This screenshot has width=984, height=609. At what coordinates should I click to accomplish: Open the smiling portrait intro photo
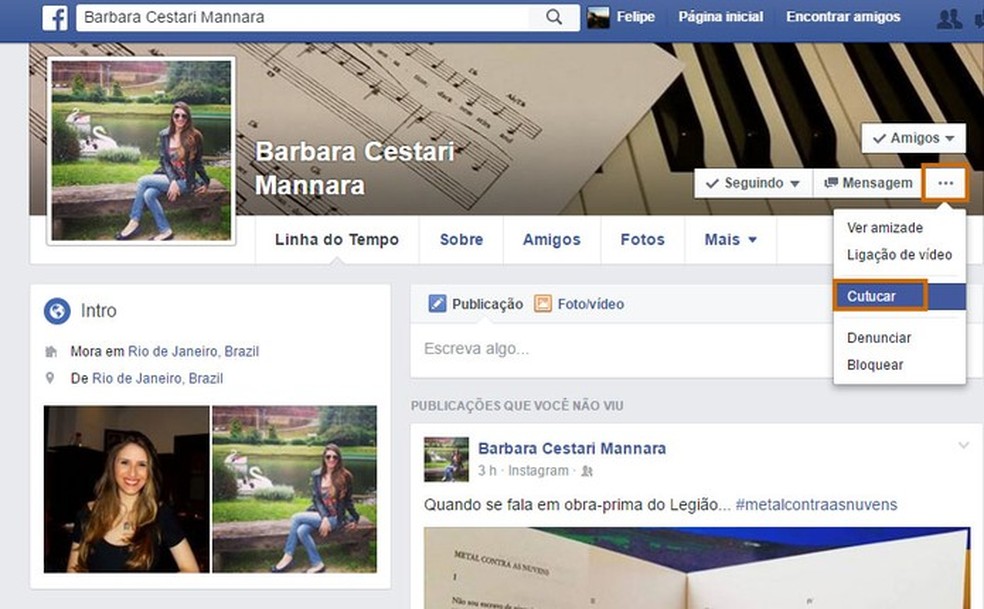(126, 489)
